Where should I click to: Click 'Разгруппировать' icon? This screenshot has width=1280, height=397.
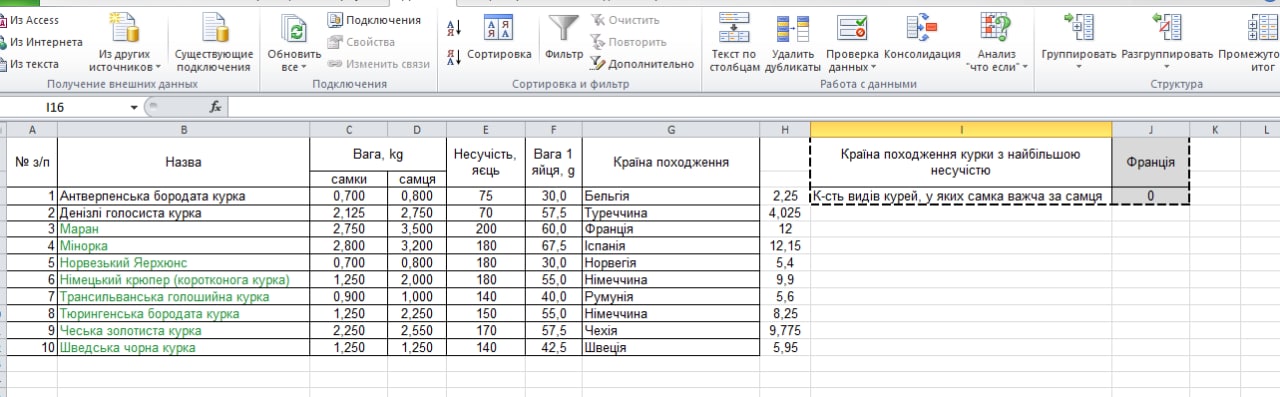pyautogui.click(x=1167, y=28)
